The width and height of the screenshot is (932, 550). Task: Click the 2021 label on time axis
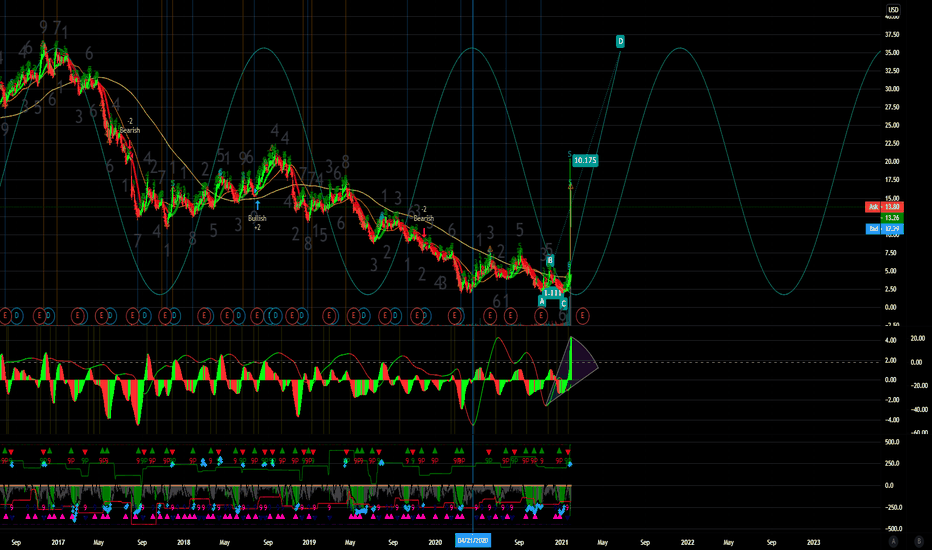(x=562, y=542)
